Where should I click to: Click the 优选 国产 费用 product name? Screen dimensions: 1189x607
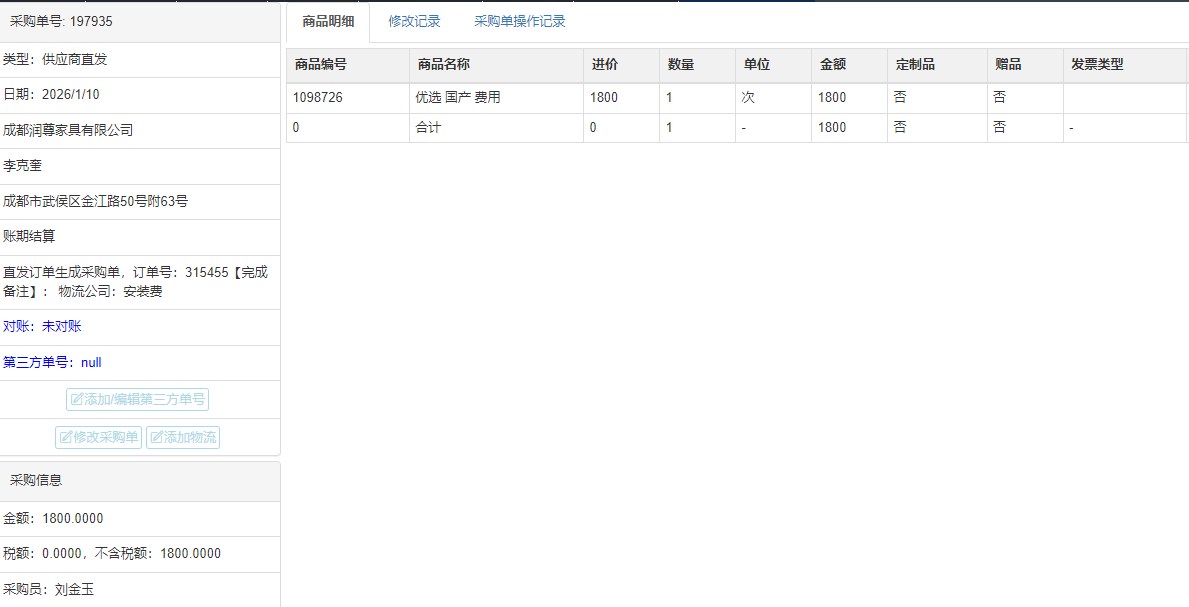(x=457, y=97)
